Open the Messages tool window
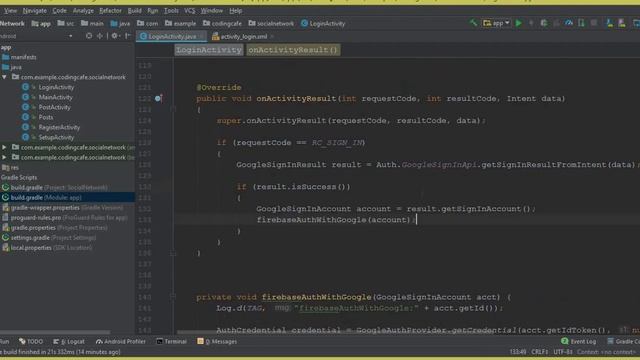The width and height of the screenshot is (640, 360). click(217, 342)
